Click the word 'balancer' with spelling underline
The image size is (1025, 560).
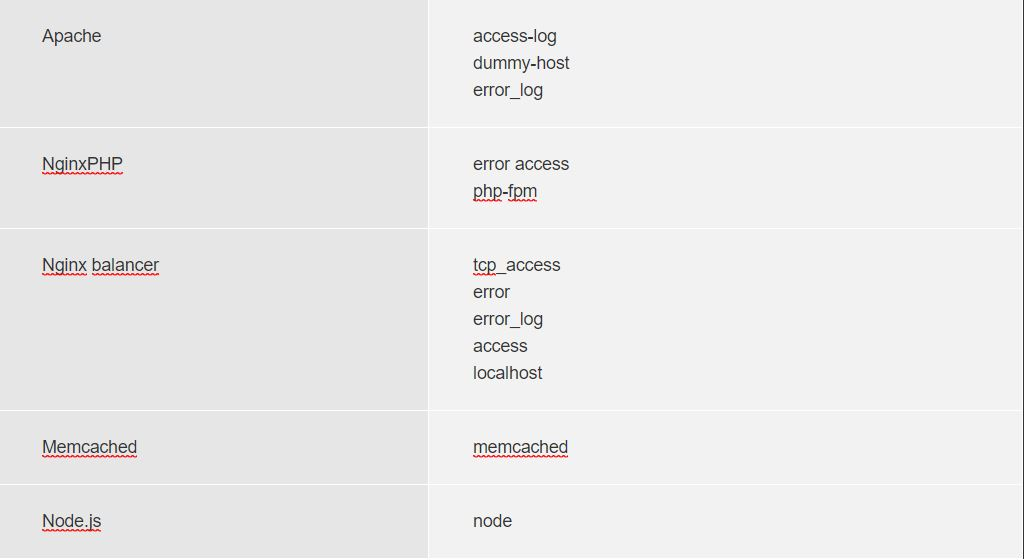pyautogui.click(x=125, y=265)
